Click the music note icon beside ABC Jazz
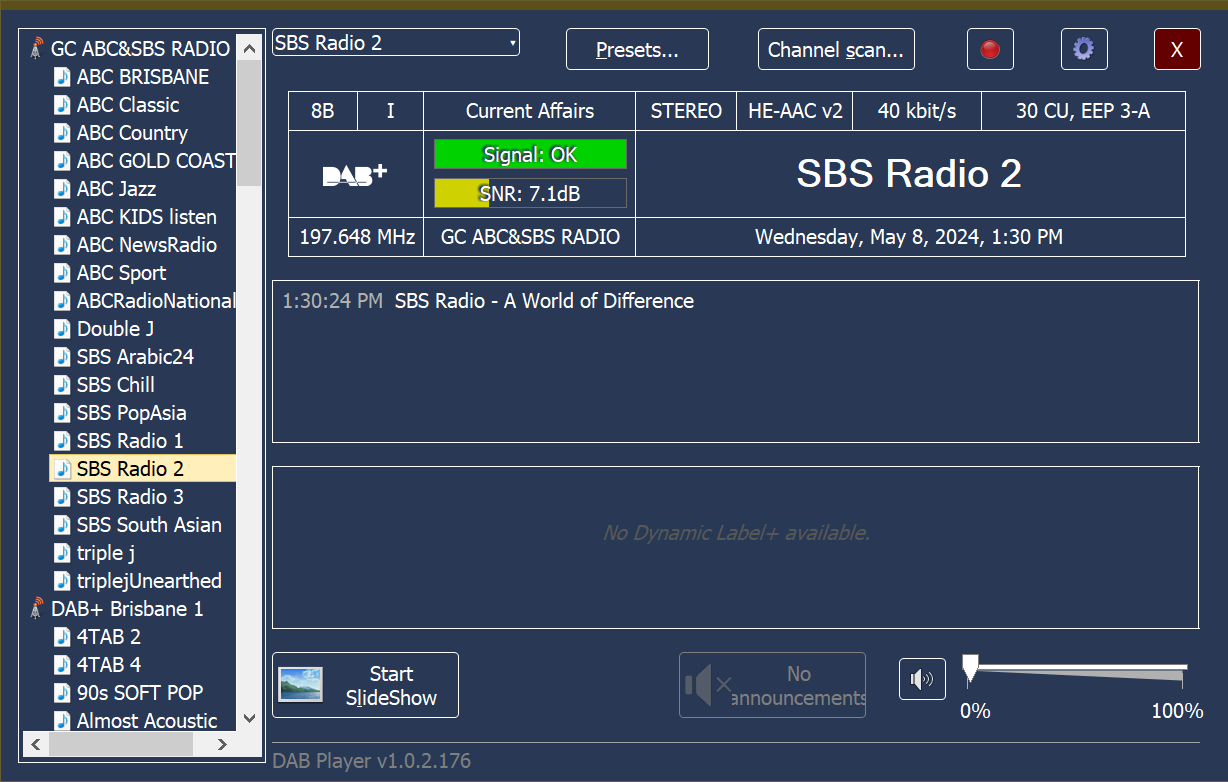This screenshot has width=1228, height=782. [62, 188]
